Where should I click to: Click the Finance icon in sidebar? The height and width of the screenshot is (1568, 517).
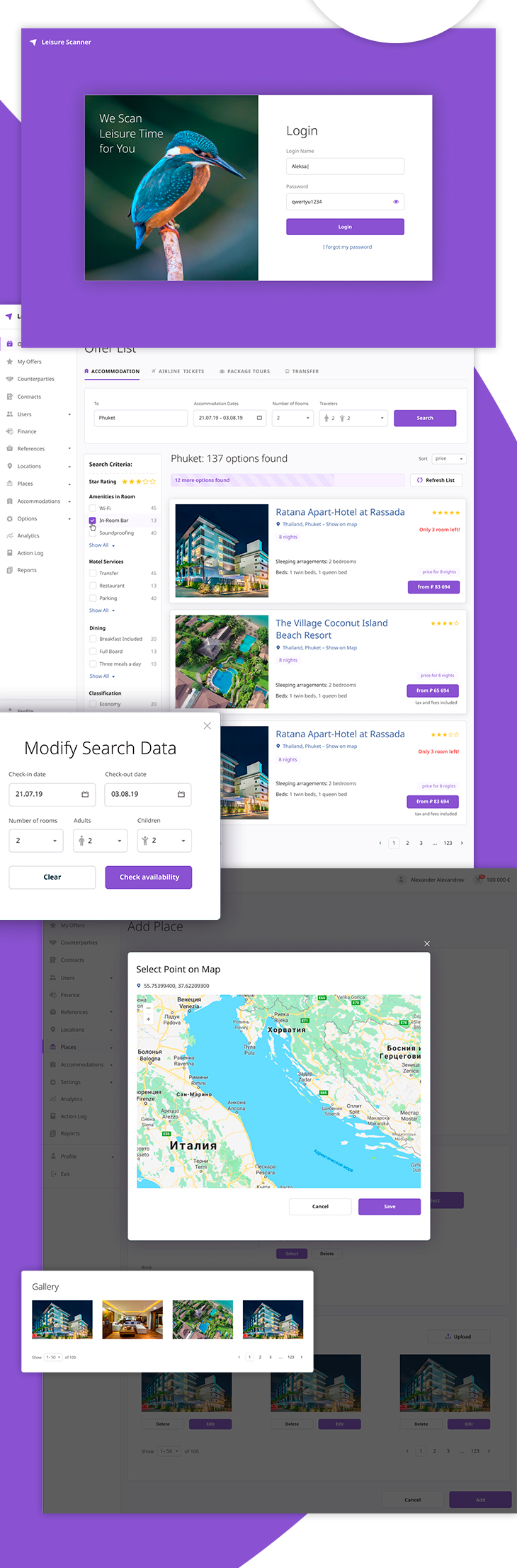[x=9, y=431]
